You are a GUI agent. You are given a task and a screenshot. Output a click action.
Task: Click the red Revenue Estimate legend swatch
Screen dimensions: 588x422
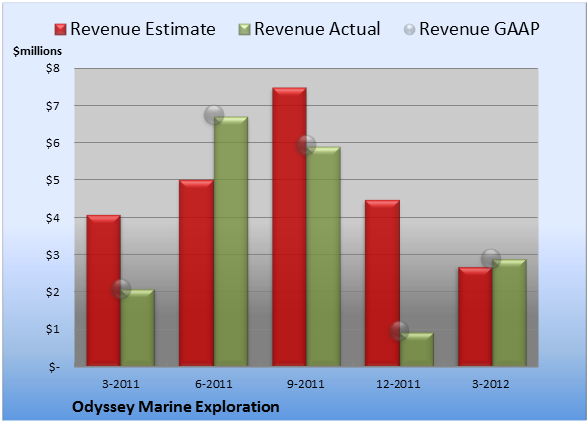click(x=60, y=30)
